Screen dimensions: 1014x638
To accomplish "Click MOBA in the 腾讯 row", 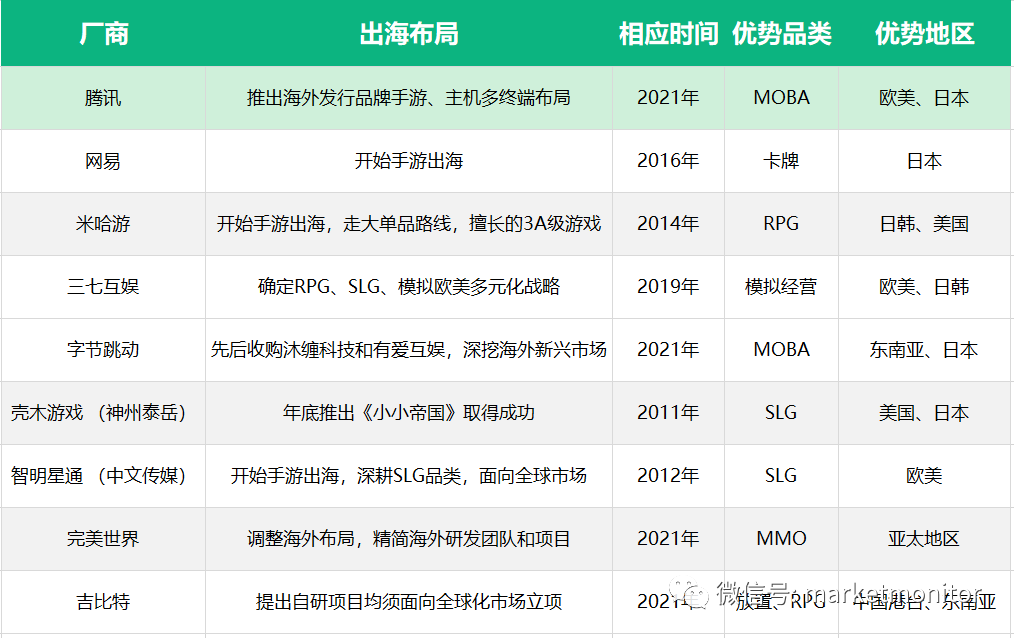I will (781, 98).
